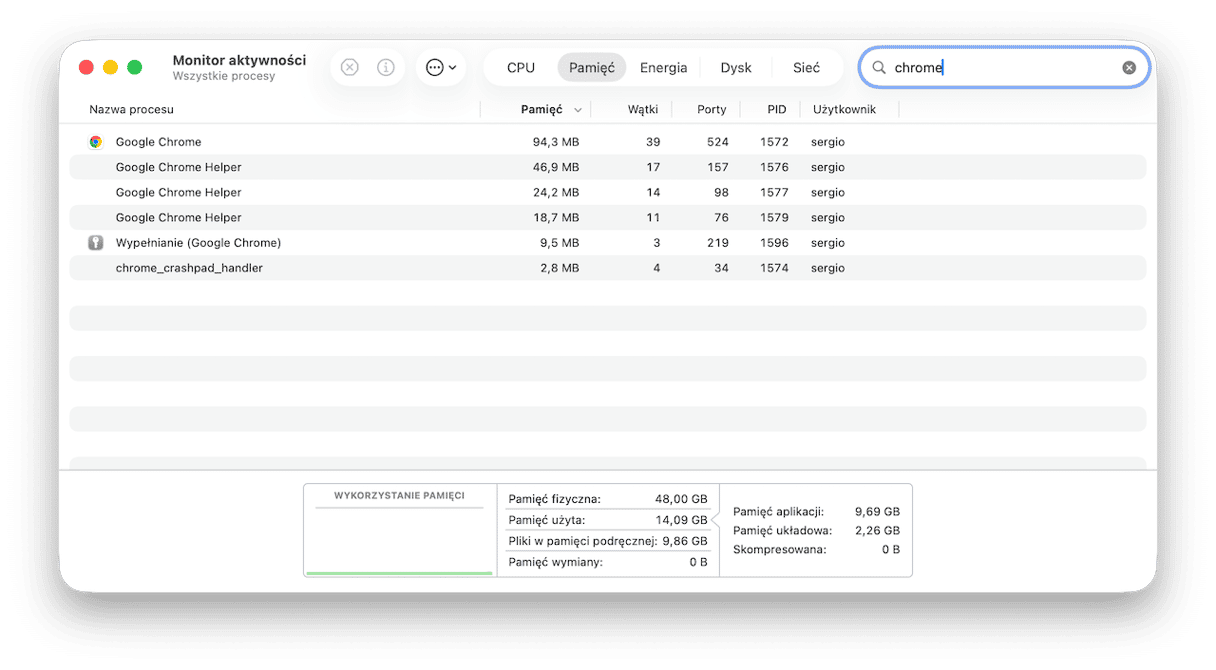Switch to the Pamięć tab

592,68
